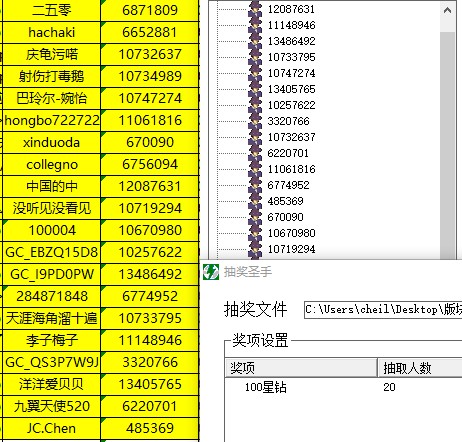Viewport: 462px width, 442px height.
Task: Click spreadsheet cell 中国的中
Action: (x=51, y=186)
